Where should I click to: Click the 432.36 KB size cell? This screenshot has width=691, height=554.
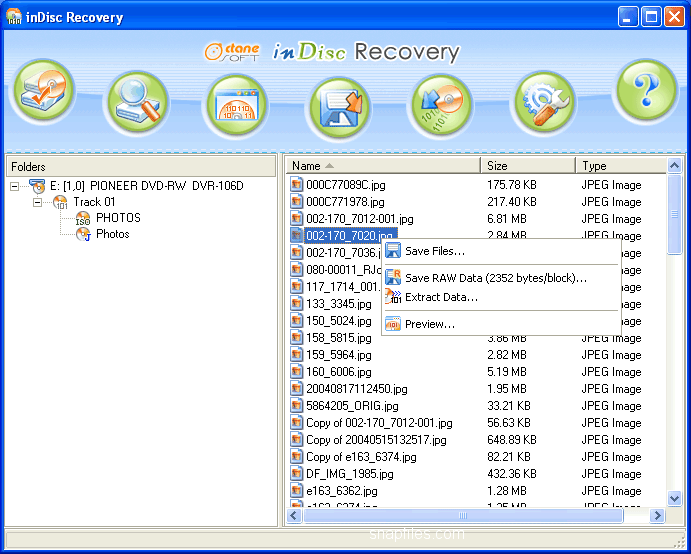click(512, 474)
